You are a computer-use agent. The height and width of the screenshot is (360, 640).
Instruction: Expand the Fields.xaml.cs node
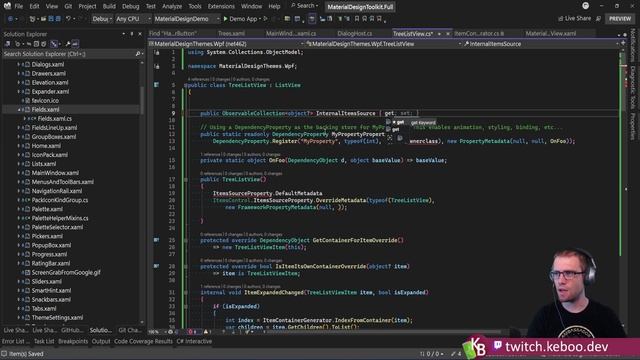pyautogui.click(x=24, y=119)
